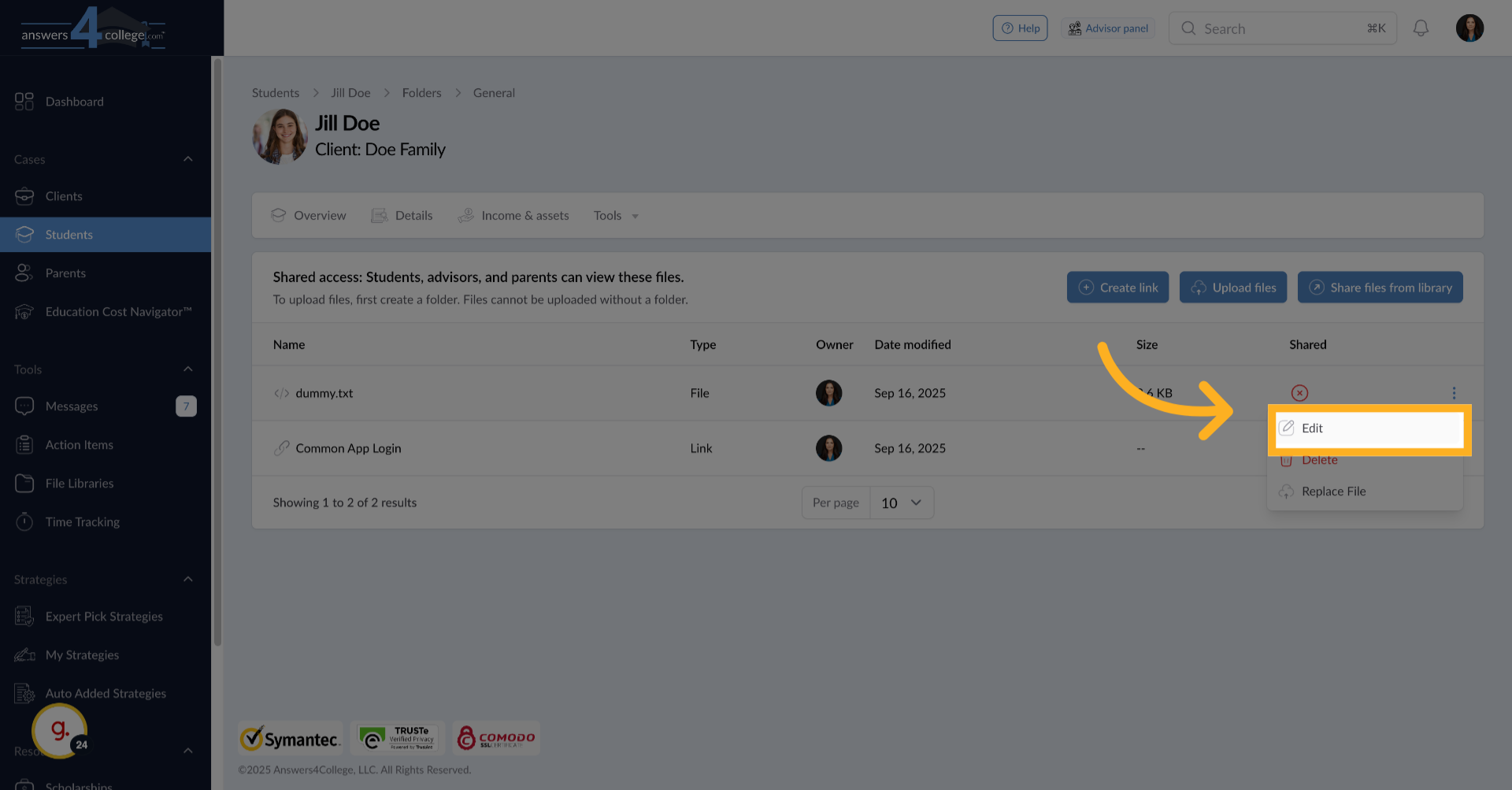Open the Per page dropdown showing 10
This screenshot has height=790, width=1512.
click(x=902, y=503)
